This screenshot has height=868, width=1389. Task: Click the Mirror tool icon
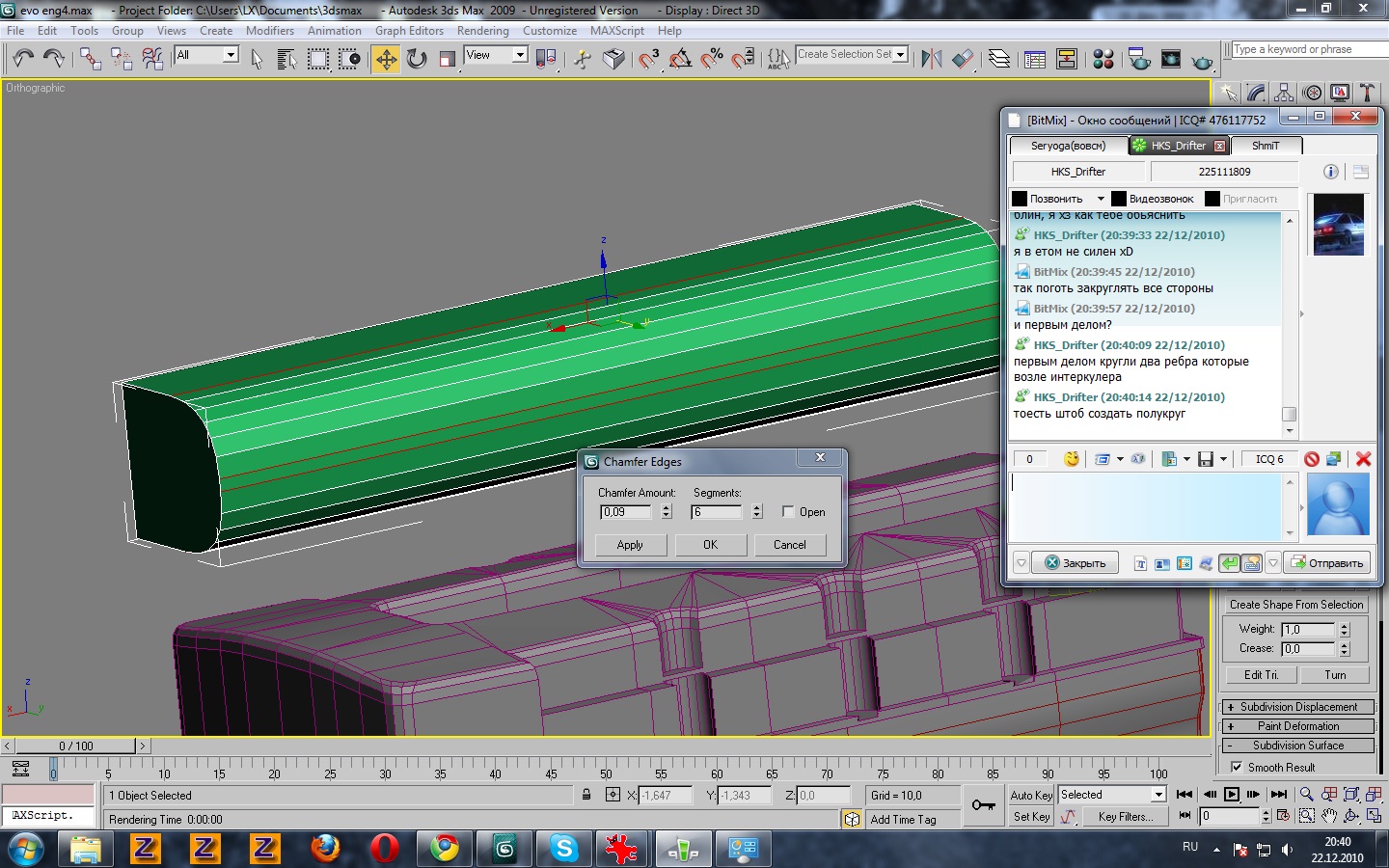tap(931, 59)
